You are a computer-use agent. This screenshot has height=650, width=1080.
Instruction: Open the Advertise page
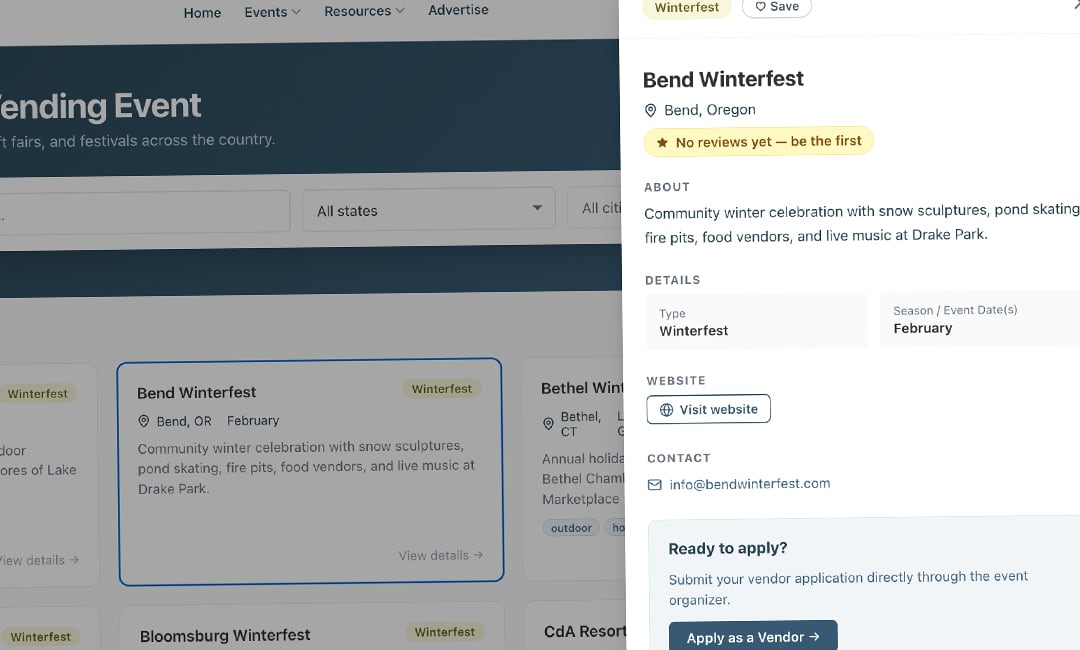click(x=458, y=10)
